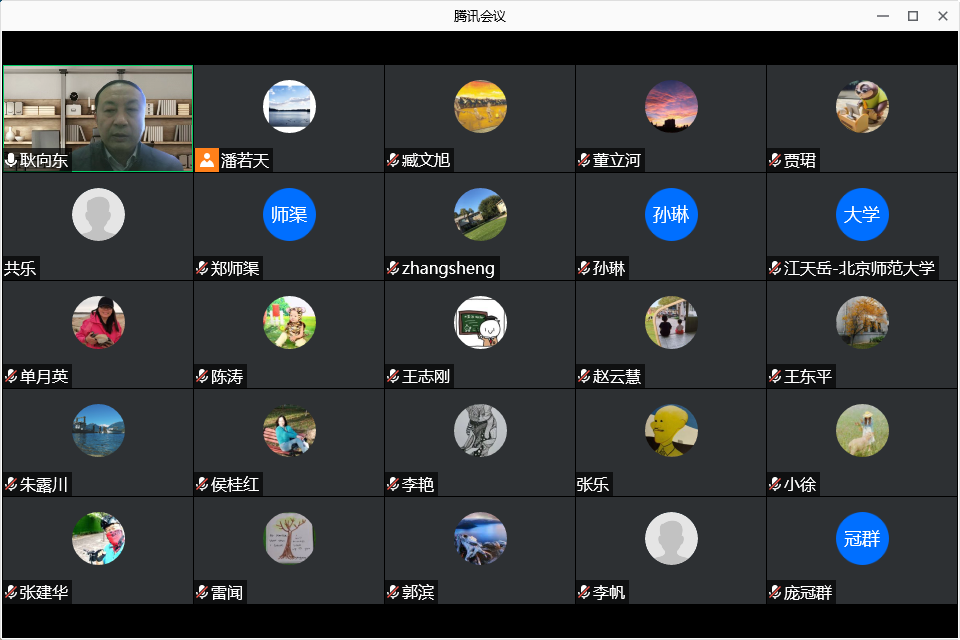Click the orange host icon beside 潘若天

(206, 160)
